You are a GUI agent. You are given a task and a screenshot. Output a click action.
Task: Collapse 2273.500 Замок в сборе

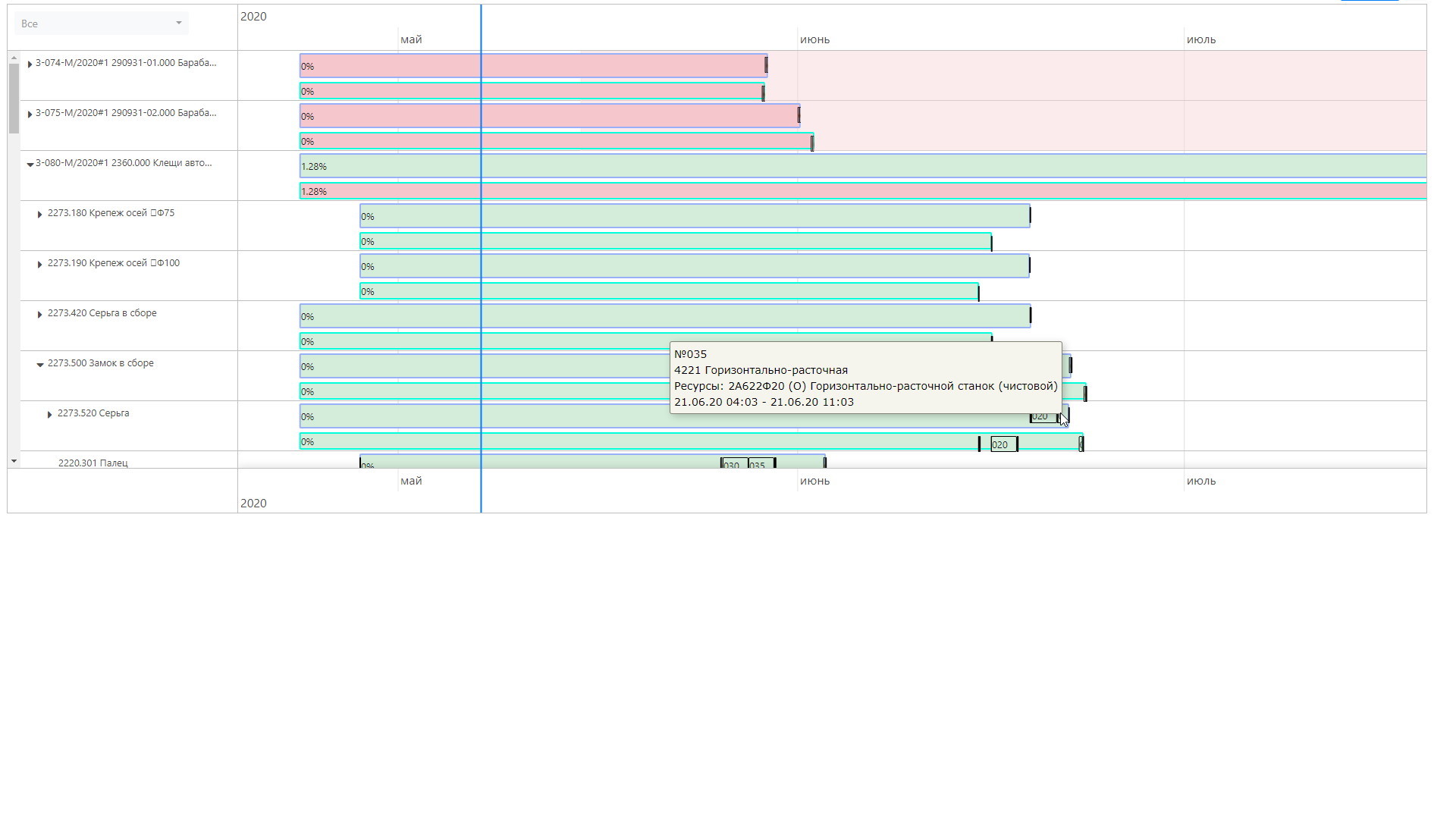40,365
